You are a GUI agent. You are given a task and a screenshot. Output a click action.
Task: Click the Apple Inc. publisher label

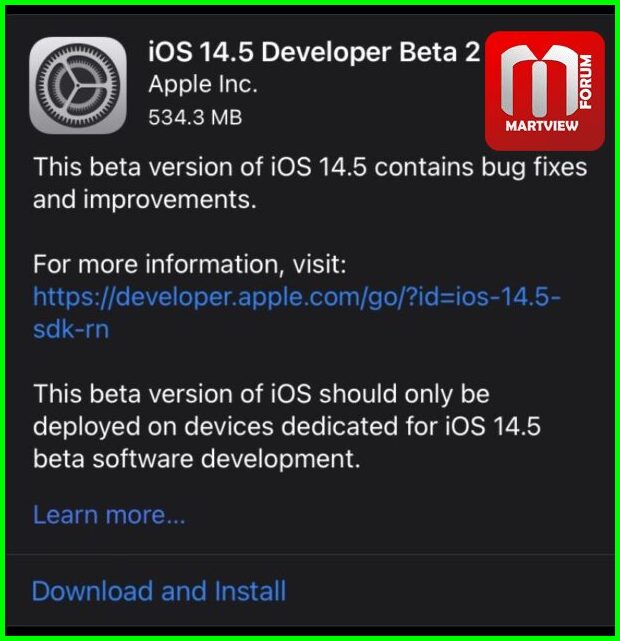[203, 85]
